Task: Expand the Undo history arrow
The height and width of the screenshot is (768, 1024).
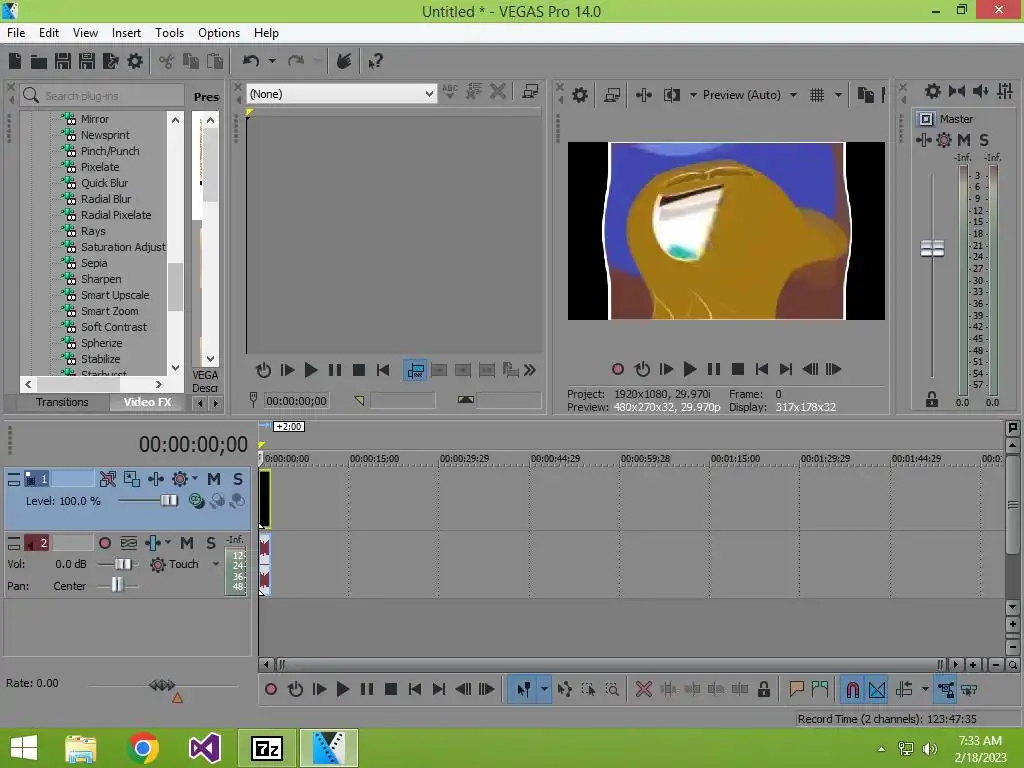Action: 272,61
